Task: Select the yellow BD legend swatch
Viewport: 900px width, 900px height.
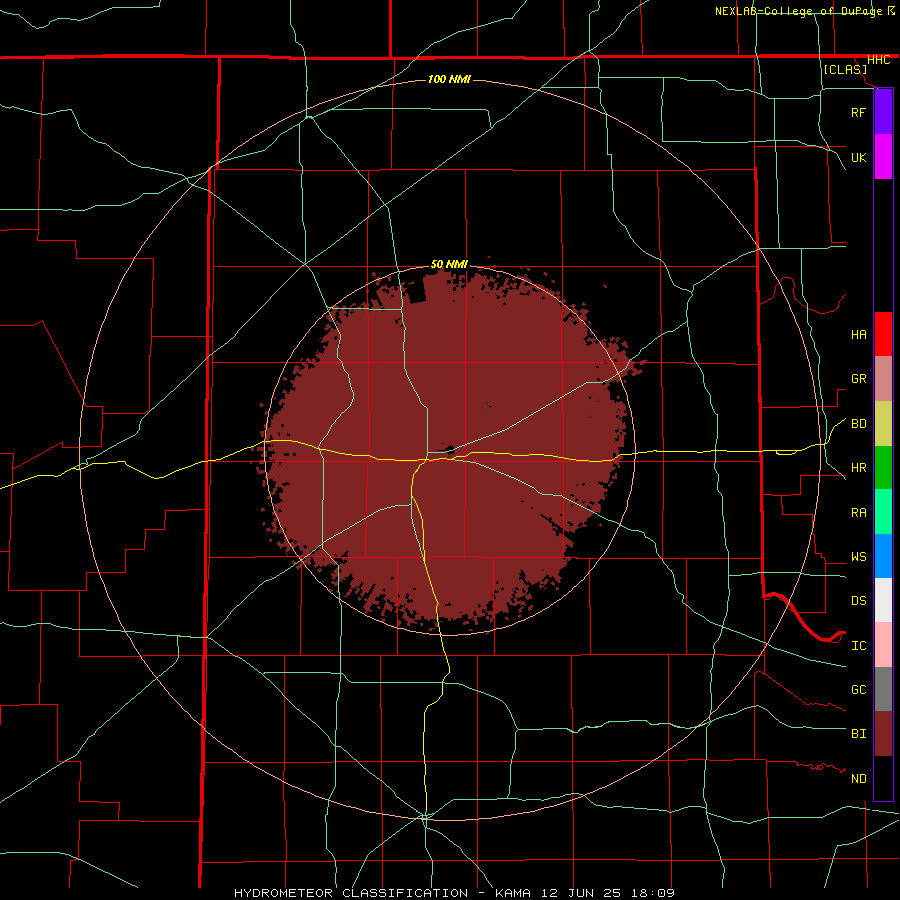Action: [883, 424]
